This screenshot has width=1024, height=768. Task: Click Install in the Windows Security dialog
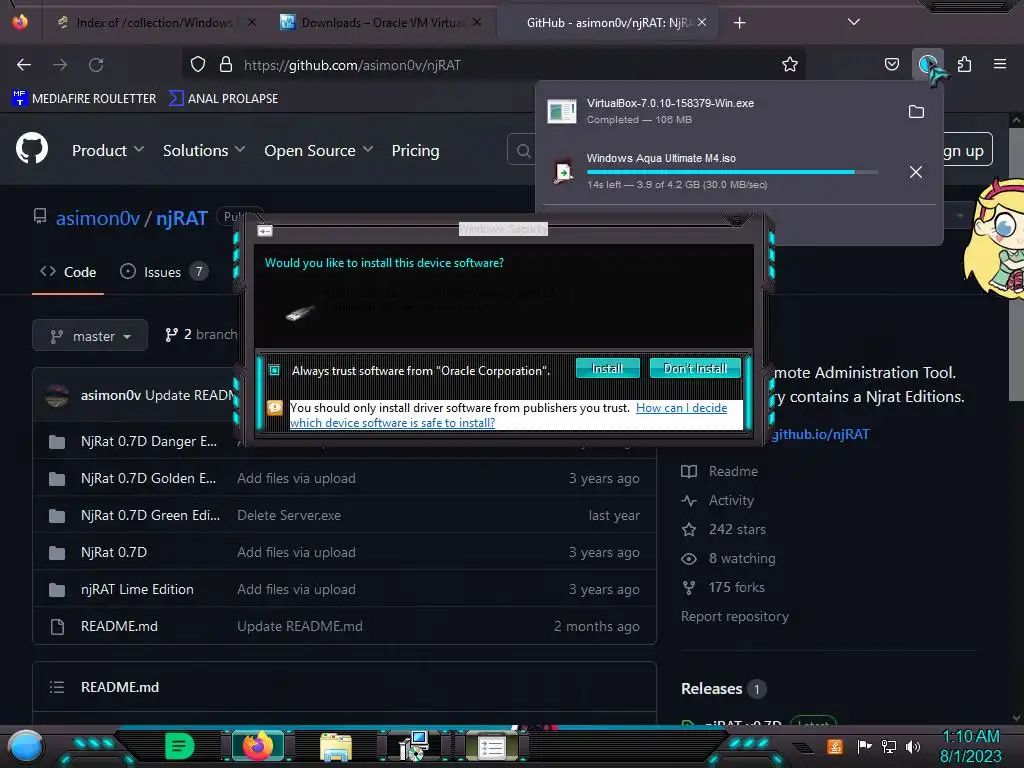(607, 368)
